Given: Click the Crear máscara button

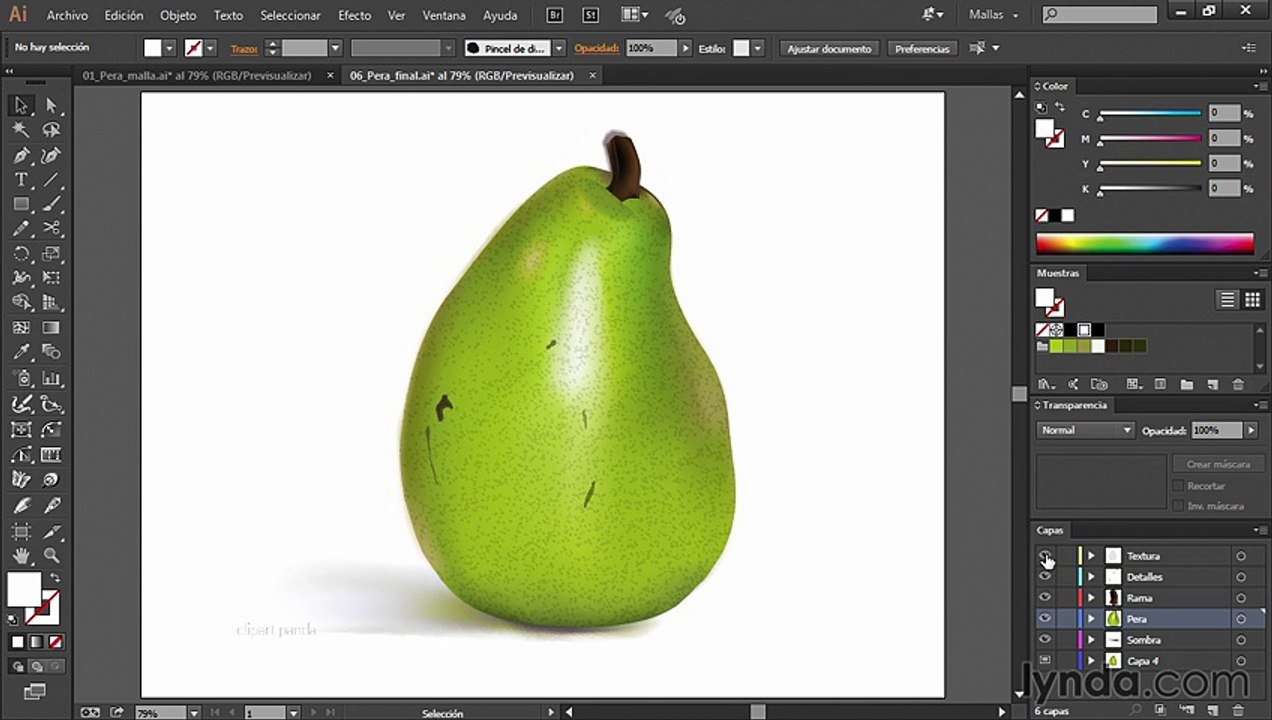Looking at the screenshot, I should point(1218,464).
